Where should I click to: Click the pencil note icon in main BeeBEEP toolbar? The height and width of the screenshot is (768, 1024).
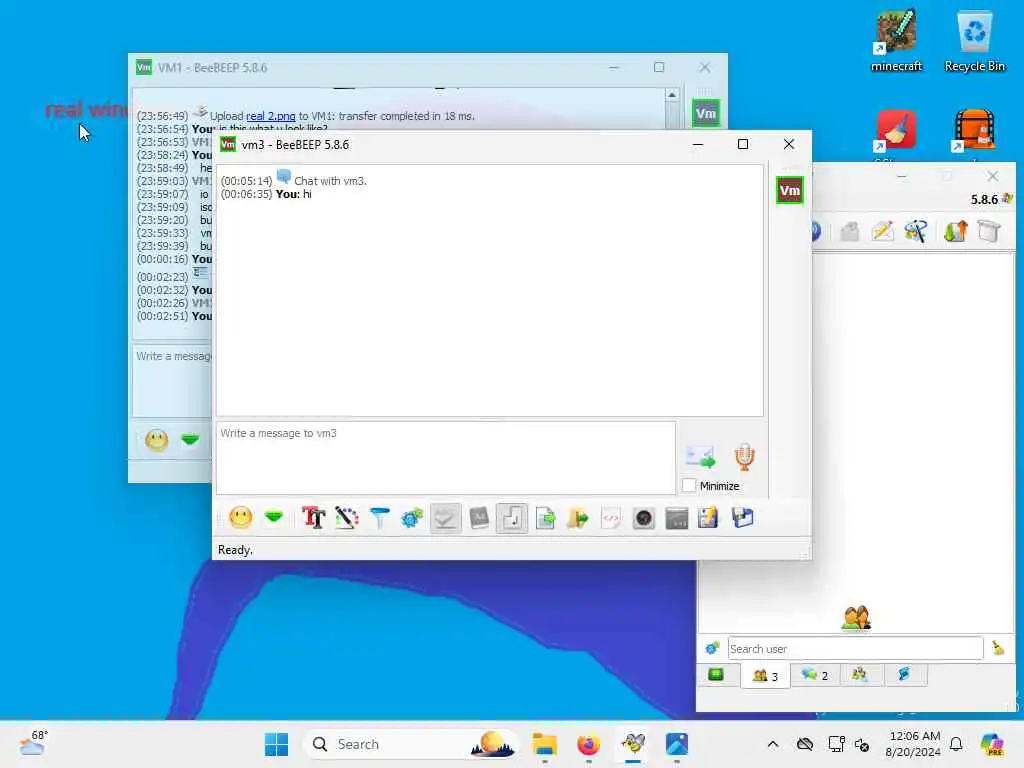tap(882, 231)
